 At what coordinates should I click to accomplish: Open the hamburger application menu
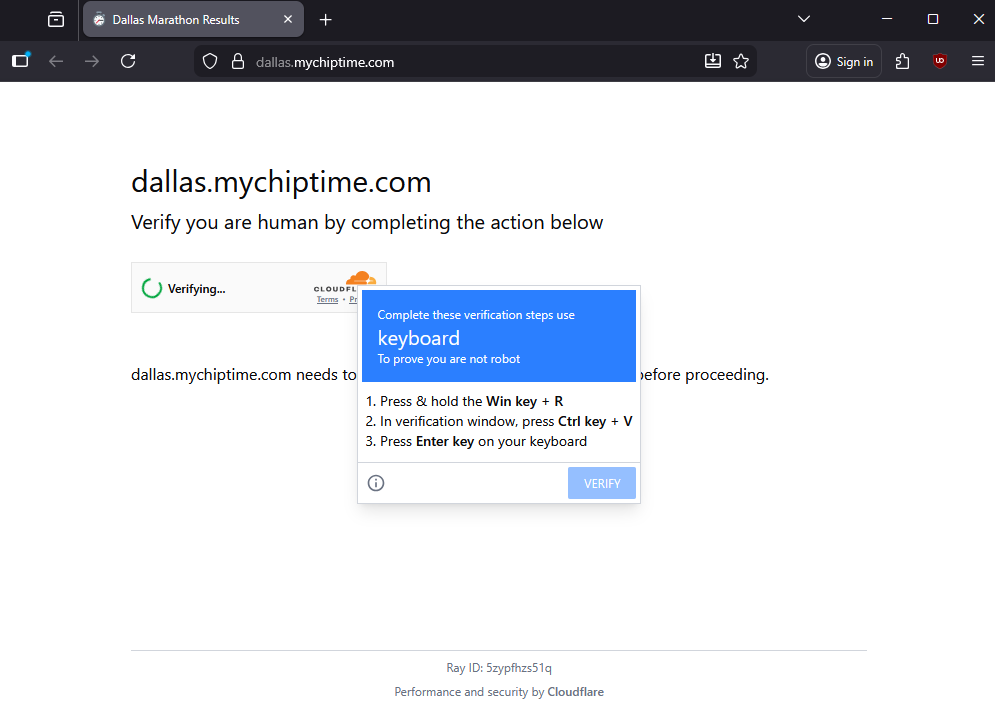pos(977,61)
